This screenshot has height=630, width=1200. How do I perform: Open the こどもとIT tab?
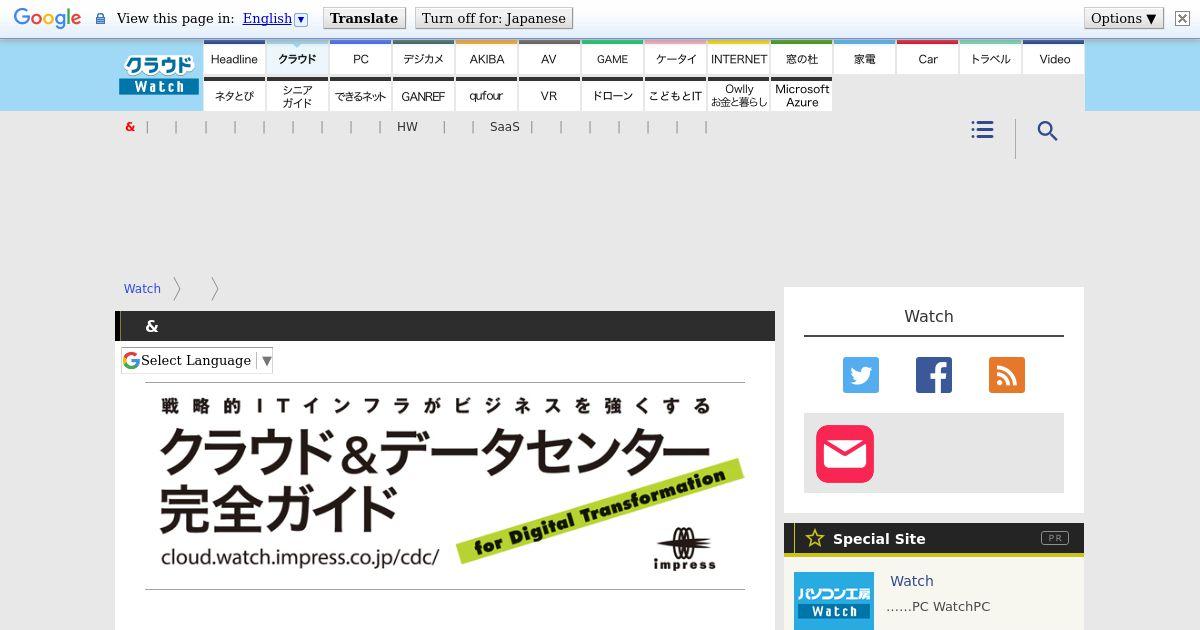coord(676,95)
